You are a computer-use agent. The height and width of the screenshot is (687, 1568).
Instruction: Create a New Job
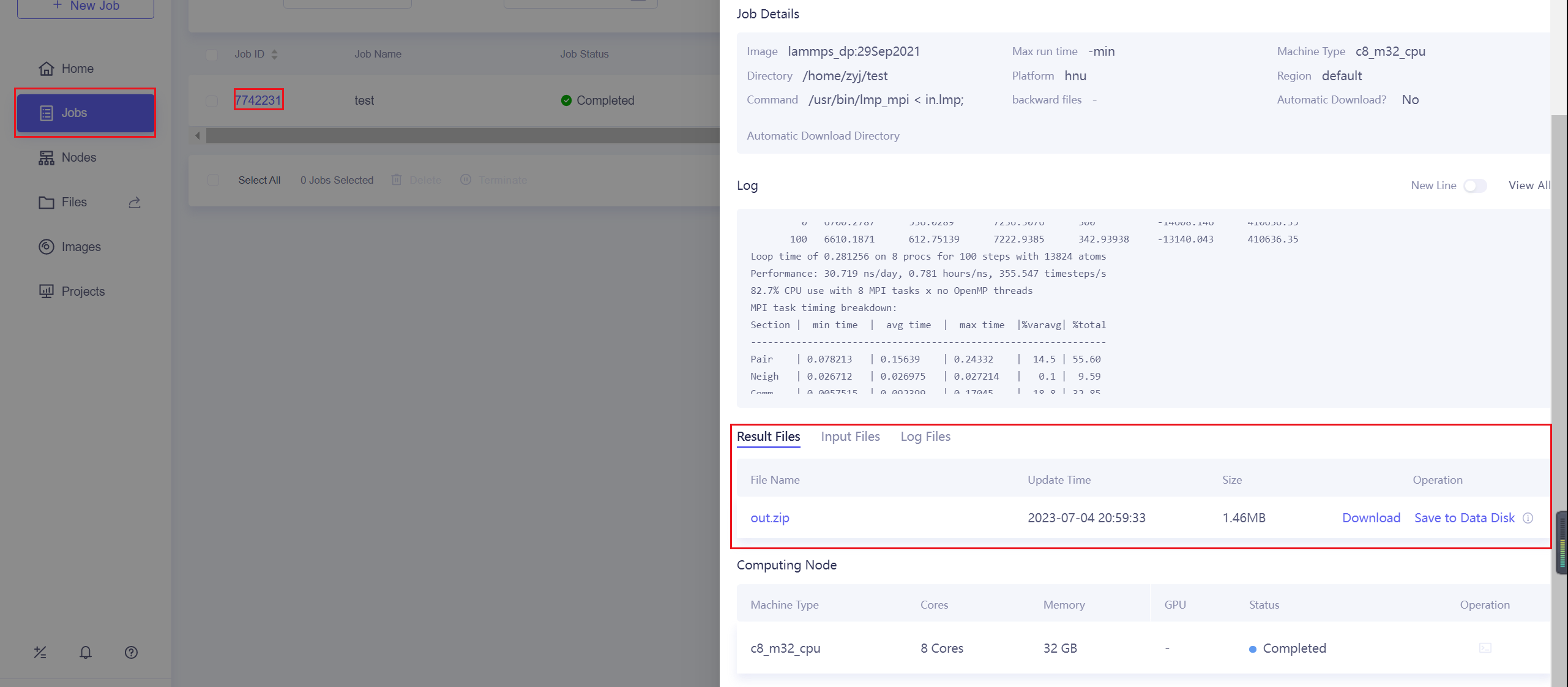click(85, 6)
